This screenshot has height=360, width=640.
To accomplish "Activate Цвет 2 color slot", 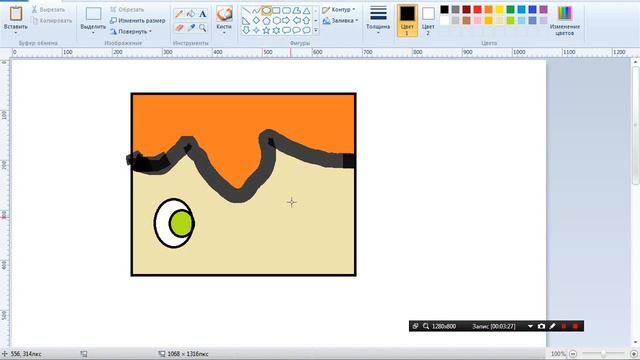I will tap(428, 20).
